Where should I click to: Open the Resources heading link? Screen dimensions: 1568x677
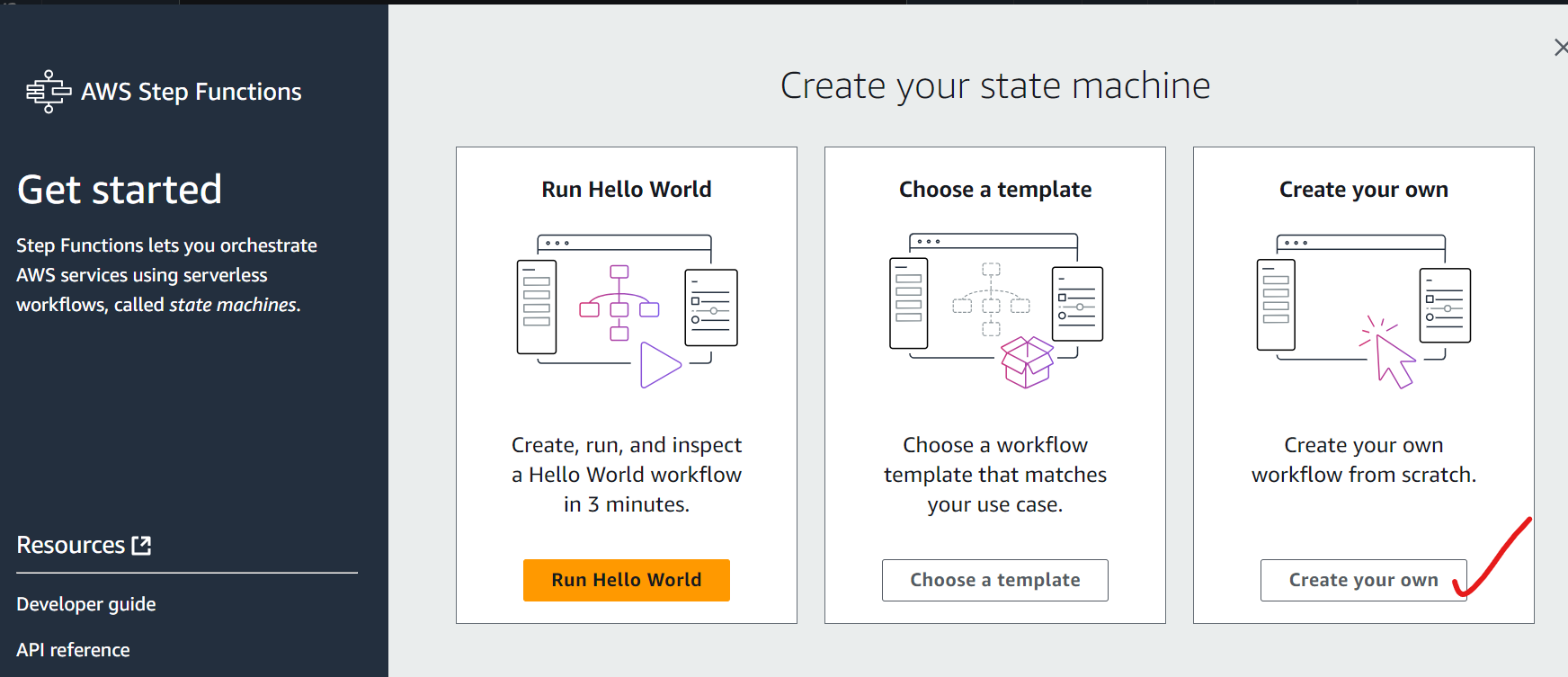(71, 545)
